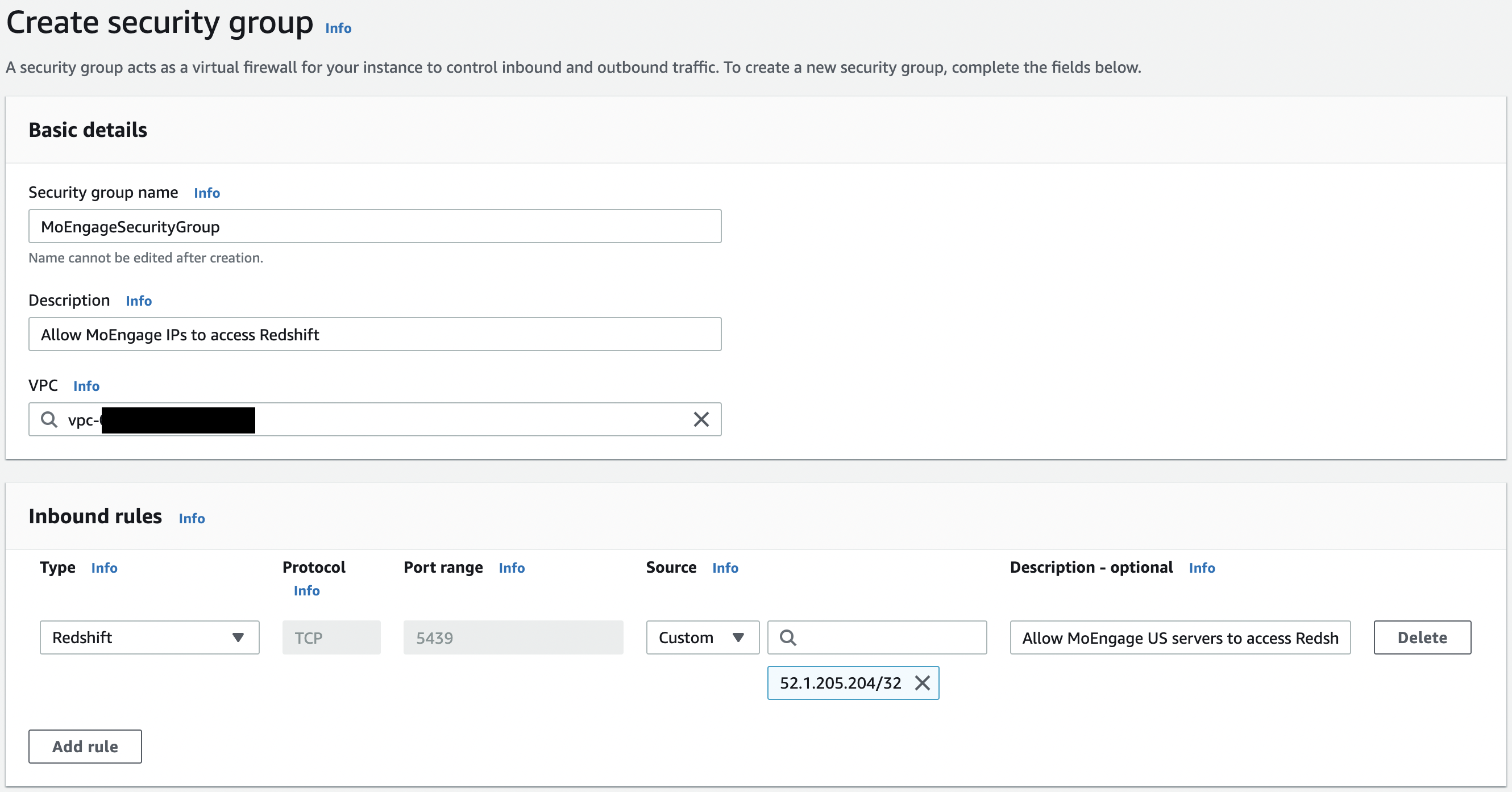Open Info link beside Description - optional

1202,568
